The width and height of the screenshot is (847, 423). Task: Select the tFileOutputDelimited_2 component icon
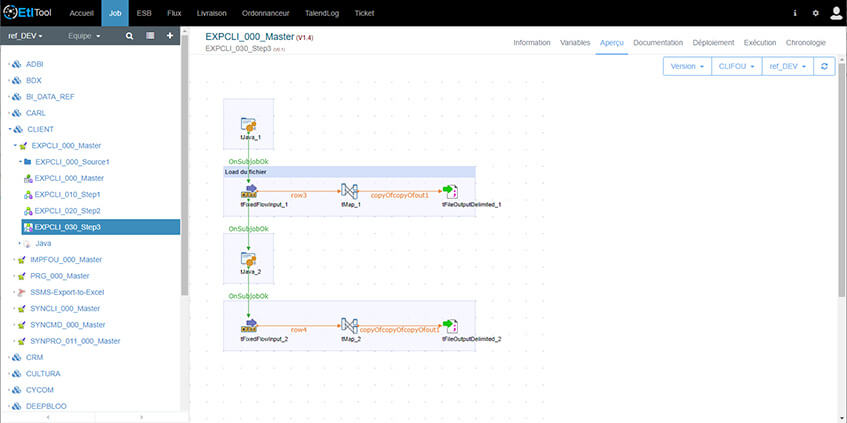(x=450, y=326)
